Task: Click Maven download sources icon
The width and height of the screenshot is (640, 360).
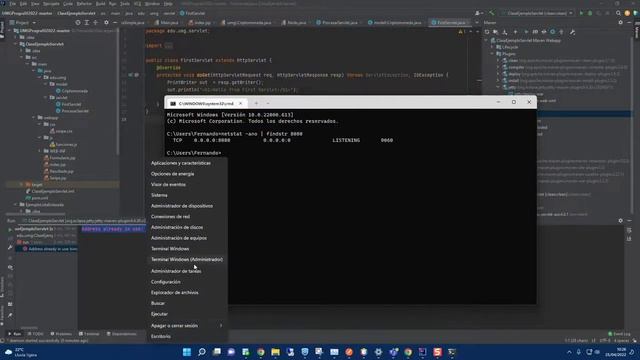Action: (505, 32)
